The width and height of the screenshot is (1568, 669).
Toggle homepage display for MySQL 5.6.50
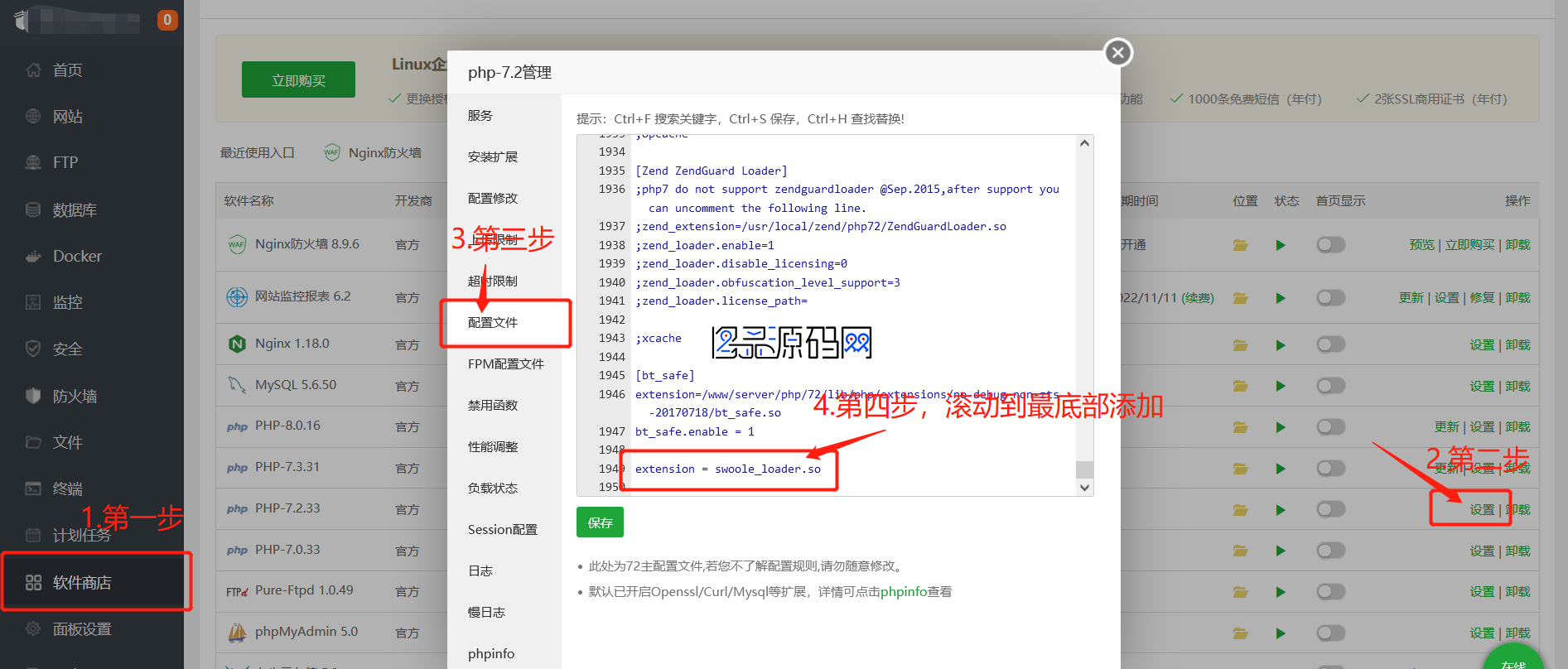pyautogui.click(x=1331, y=386)
